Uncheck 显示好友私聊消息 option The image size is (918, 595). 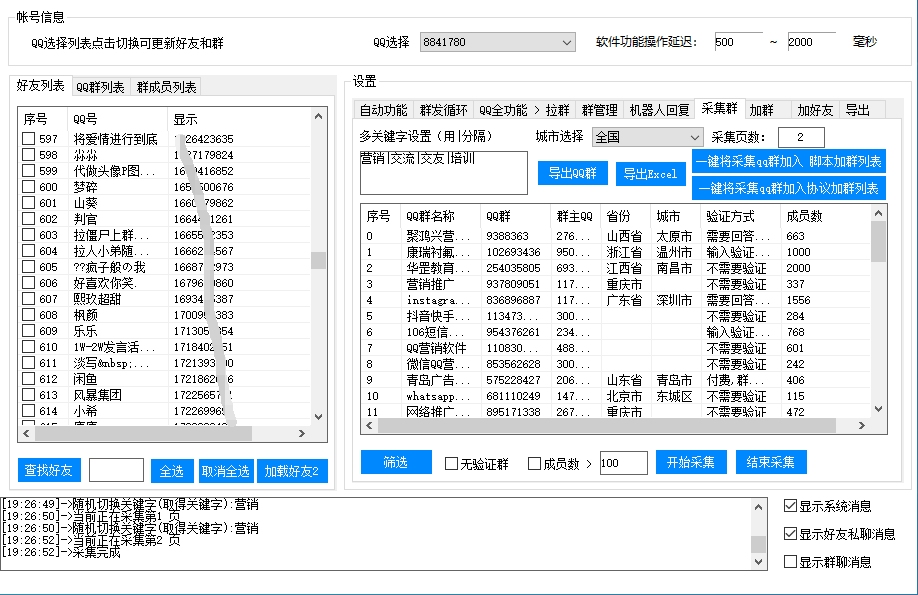790,534
